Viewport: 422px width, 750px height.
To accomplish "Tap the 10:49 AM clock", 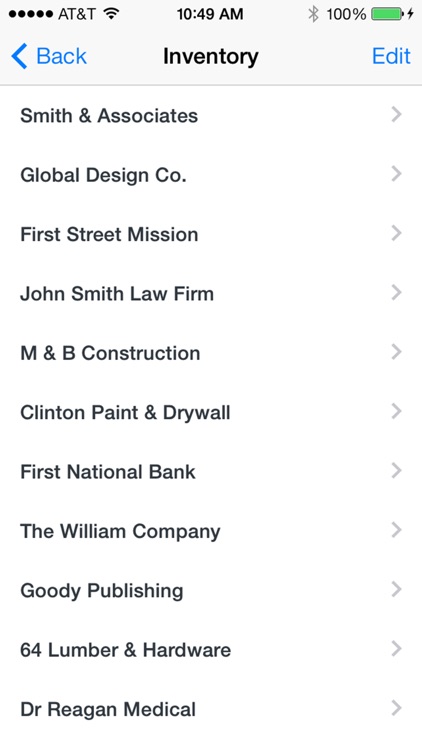I will click(210, 14).
